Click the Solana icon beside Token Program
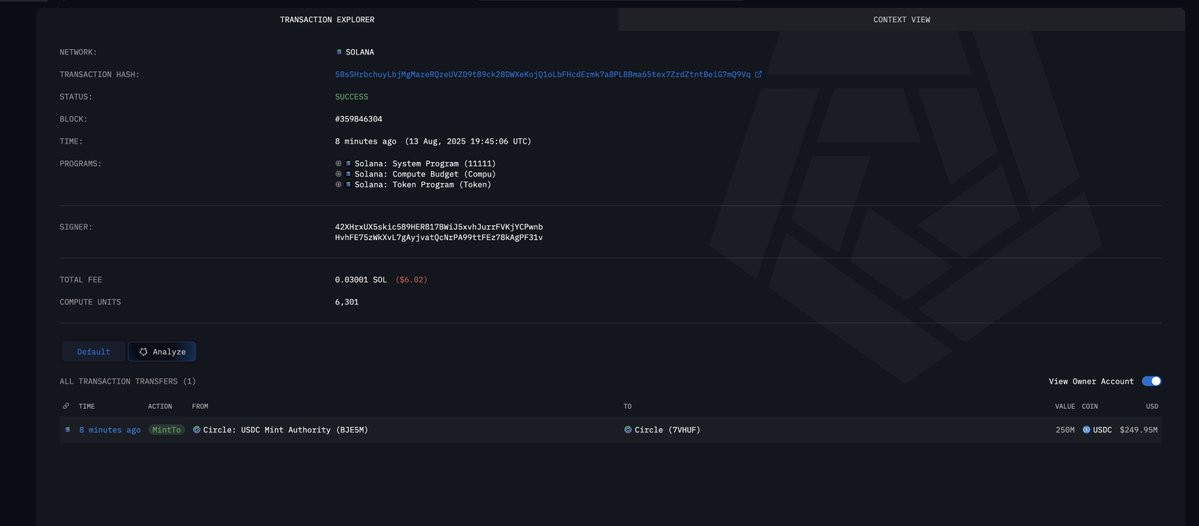Viewport: 1199px width, 526px height. click(x=348, y=184)
